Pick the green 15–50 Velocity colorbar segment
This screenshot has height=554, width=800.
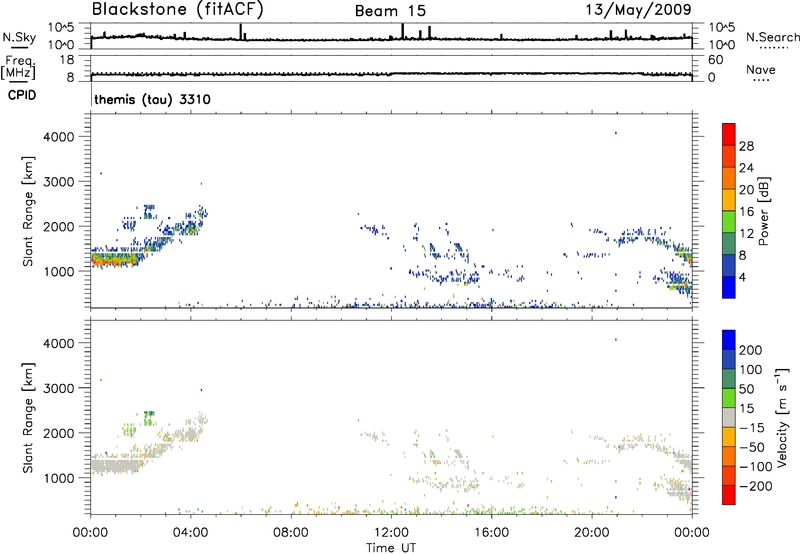click(729, 398)
